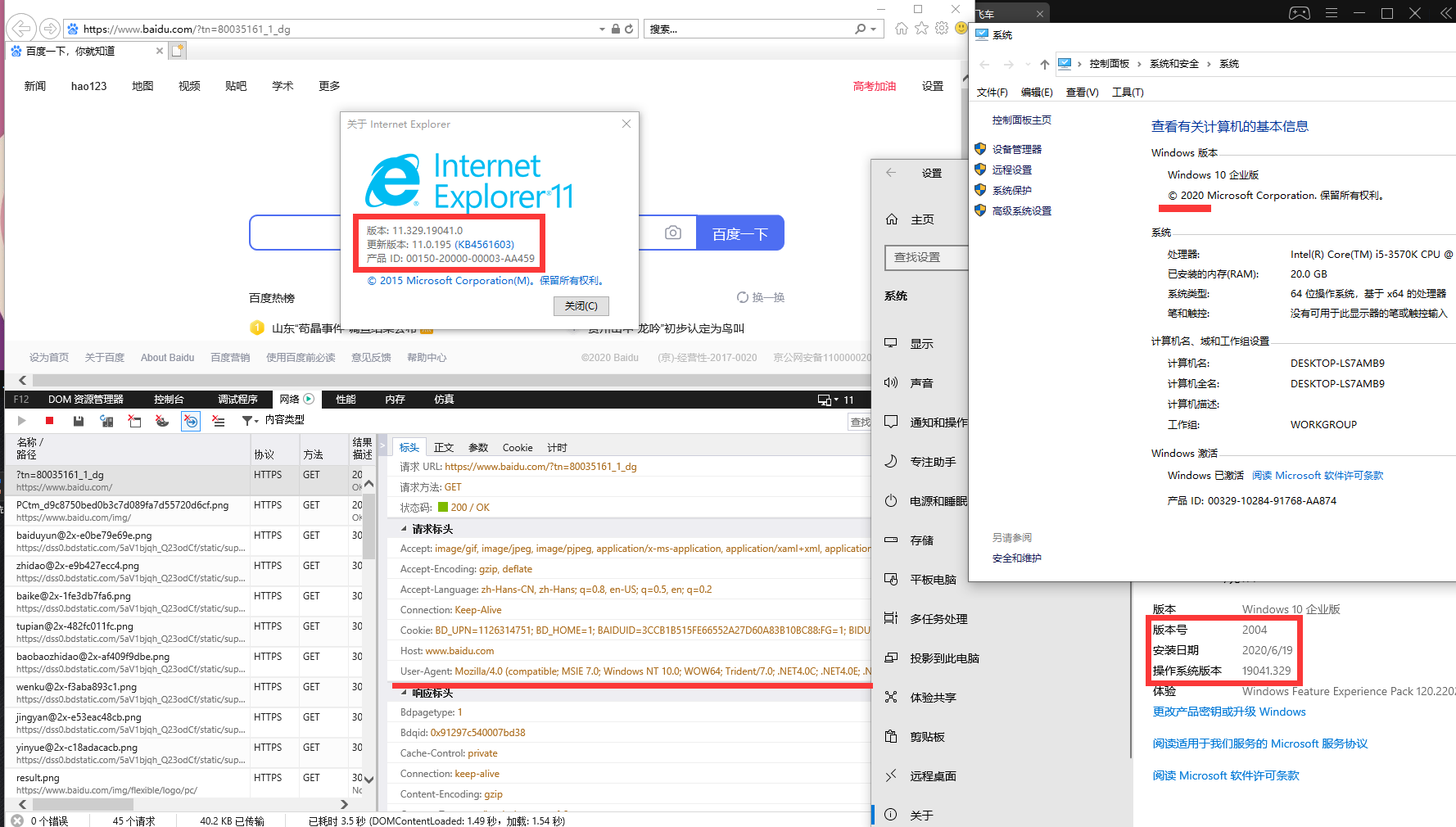
Task: Click Baidu 地图 nav link
Action: pyautogui.click(x=142, y=86)
